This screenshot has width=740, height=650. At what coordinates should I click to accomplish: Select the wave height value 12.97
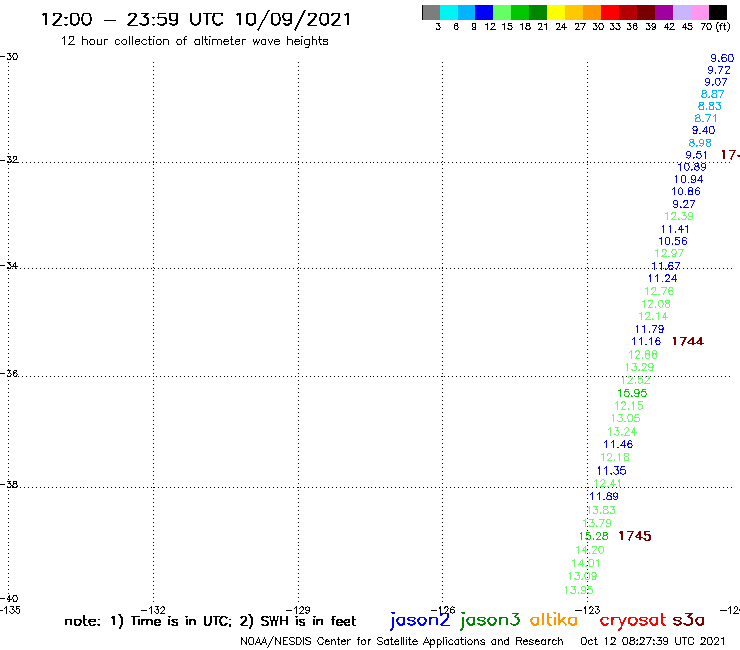(x=669, y=253)
